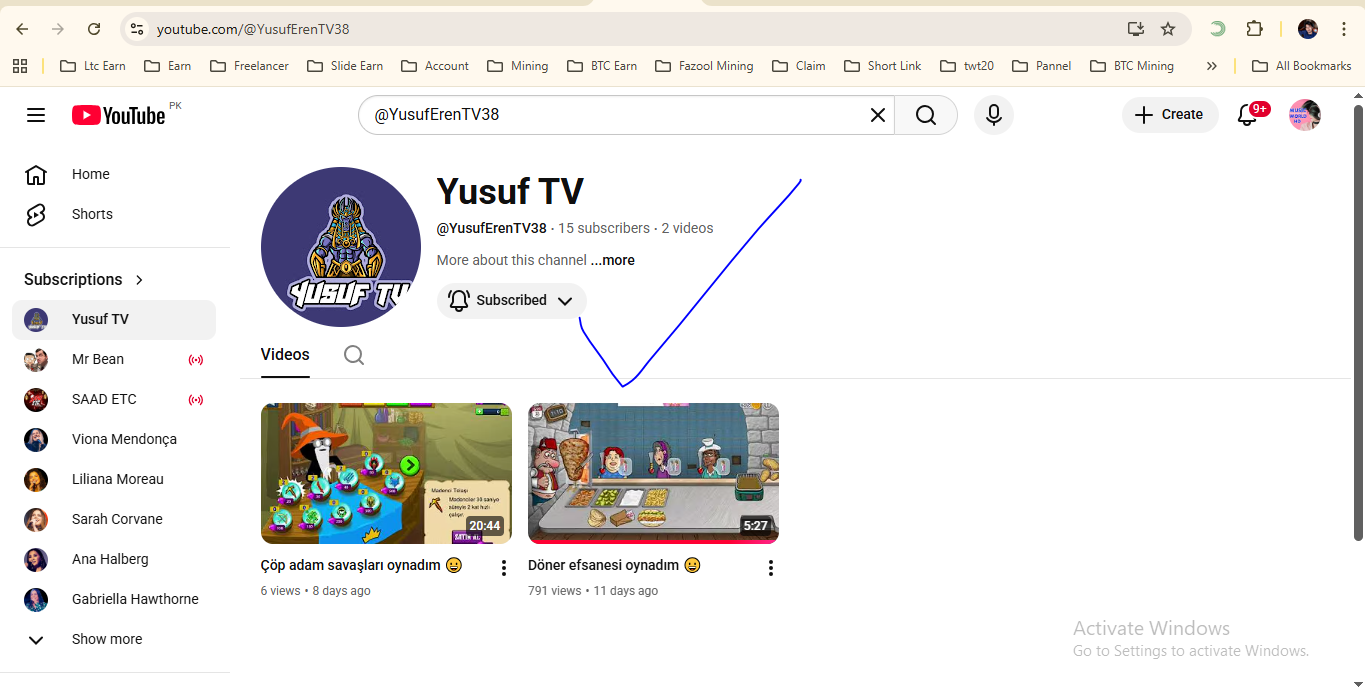1365x694 pixels.
Task: Click the green extension icon in toolbar
Action: 1217,29
